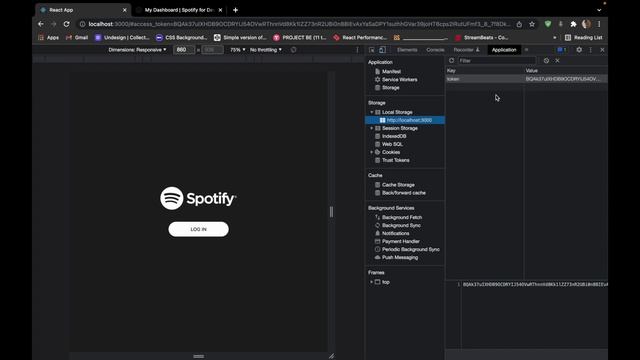Select the Application panel tab

[x=504, y=50]
